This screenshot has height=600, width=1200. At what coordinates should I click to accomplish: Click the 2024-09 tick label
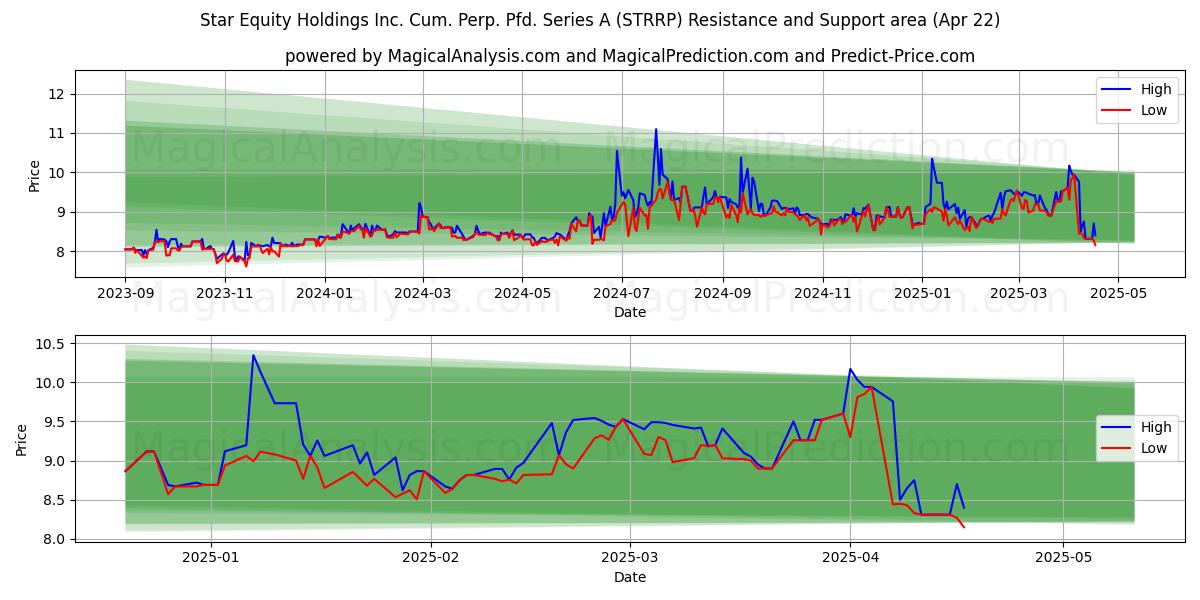click(722, 293)
